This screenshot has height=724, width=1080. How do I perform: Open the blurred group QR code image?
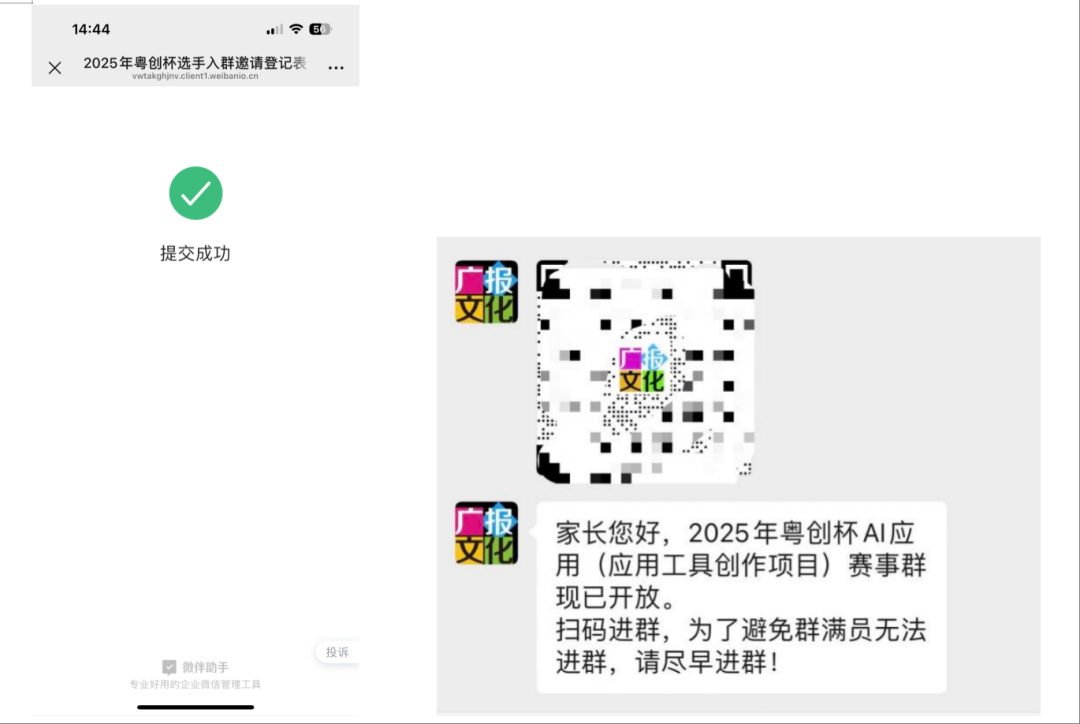coord(645,372)
